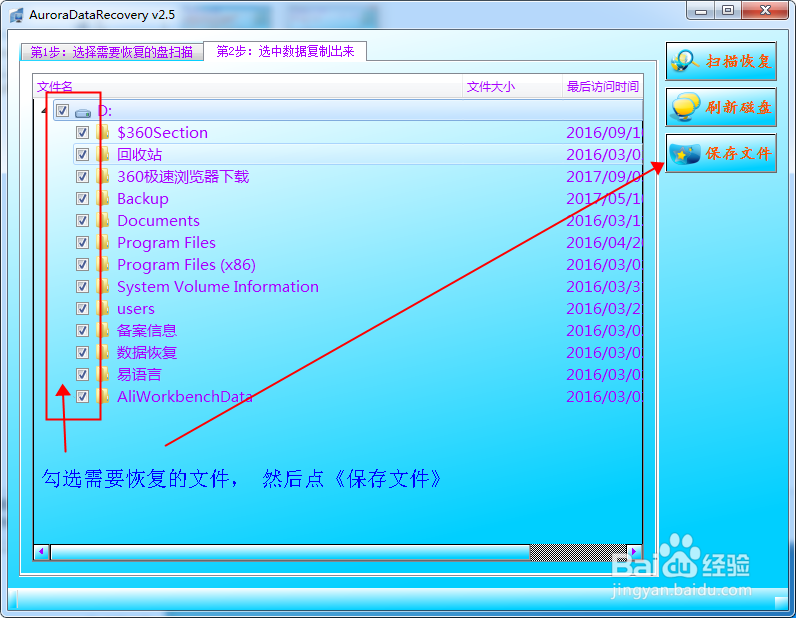Toggle the Program Files (x86) checkbox

pos(82,265)
